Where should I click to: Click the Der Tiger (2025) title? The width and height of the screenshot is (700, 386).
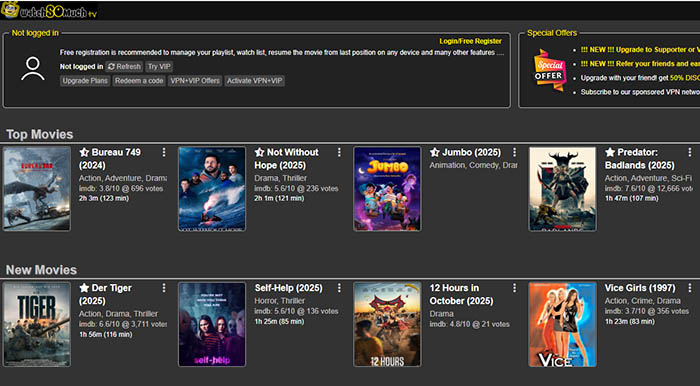pos(105,295)
